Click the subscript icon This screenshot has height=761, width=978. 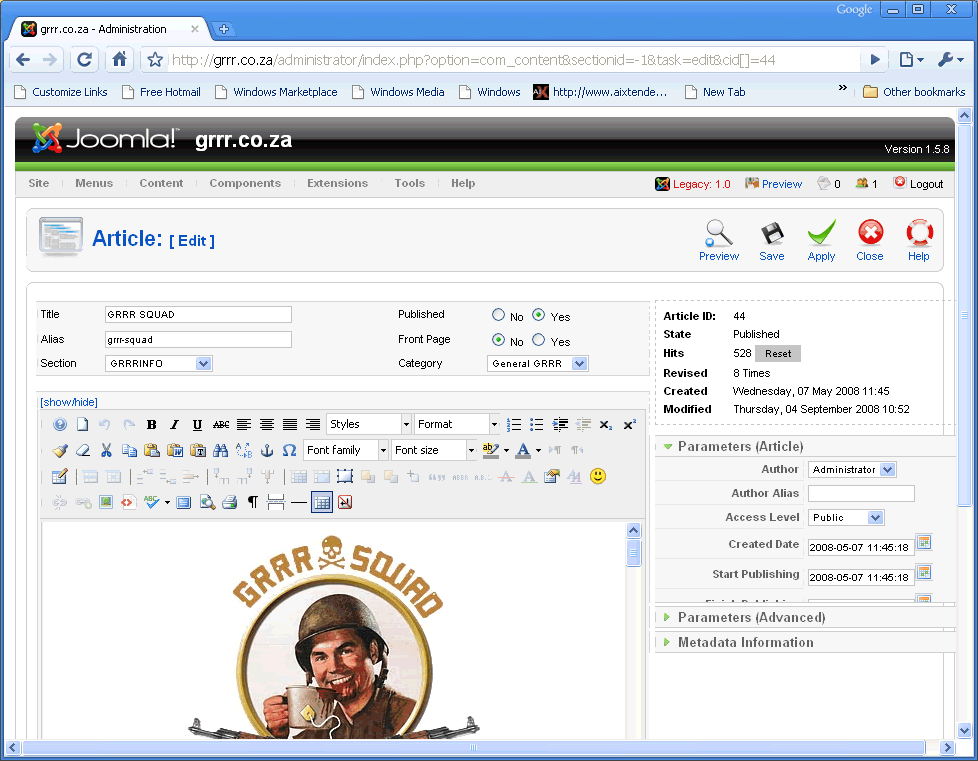tap(606, 425)
